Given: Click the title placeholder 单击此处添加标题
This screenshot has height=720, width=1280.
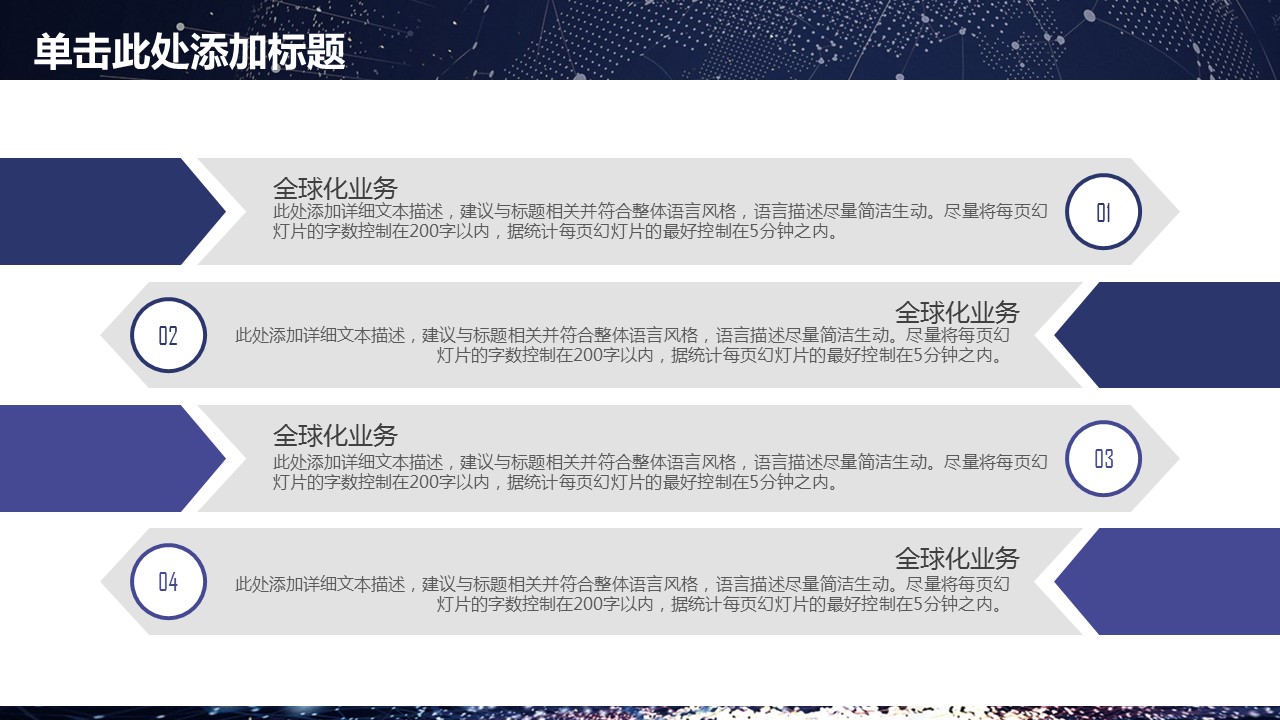Looking at the screenshot, I should click(x=190, y=52).
